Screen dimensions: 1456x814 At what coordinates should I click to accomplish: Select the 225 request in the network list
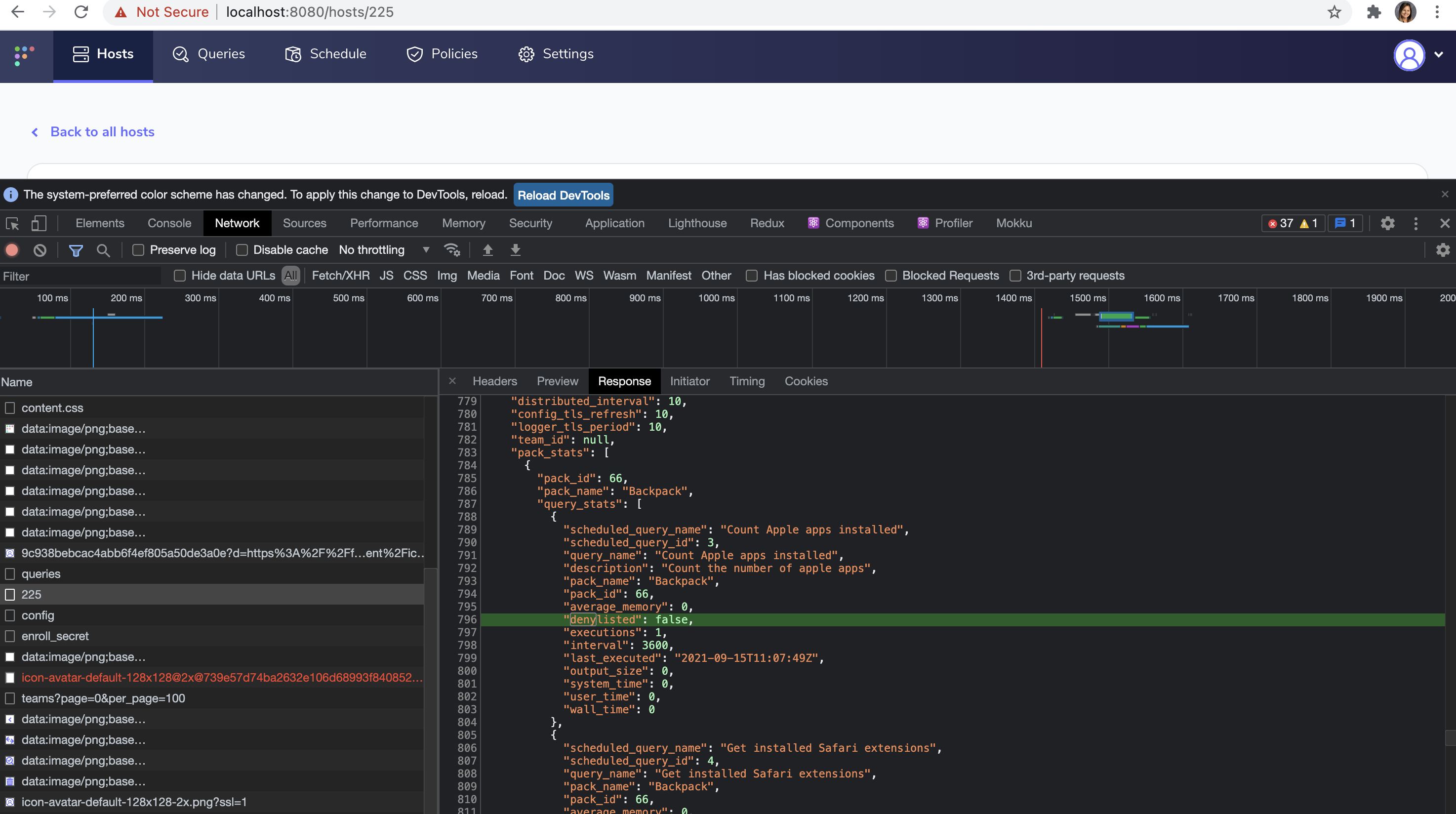pyautogui.click(x=31, y=594)
